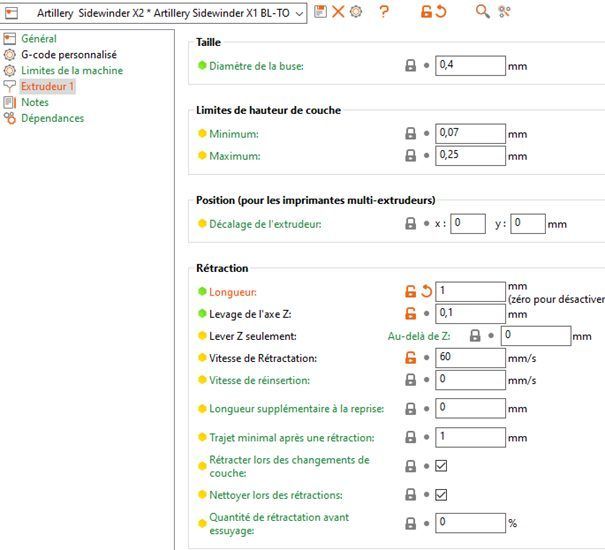Reset Longueur with its undo arrow
The height and width of the screenshot is (550, 605).
pyautogui.click(x=426, y=291)
